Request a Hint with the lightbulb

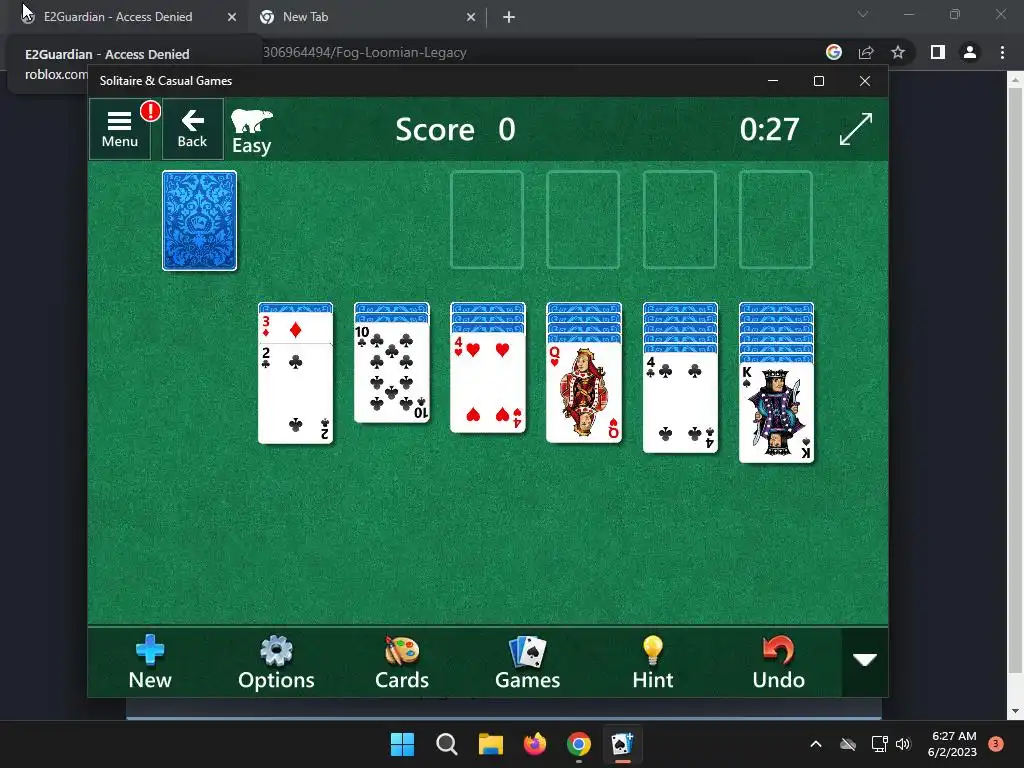pyautogui.click(x=652, y=662)
